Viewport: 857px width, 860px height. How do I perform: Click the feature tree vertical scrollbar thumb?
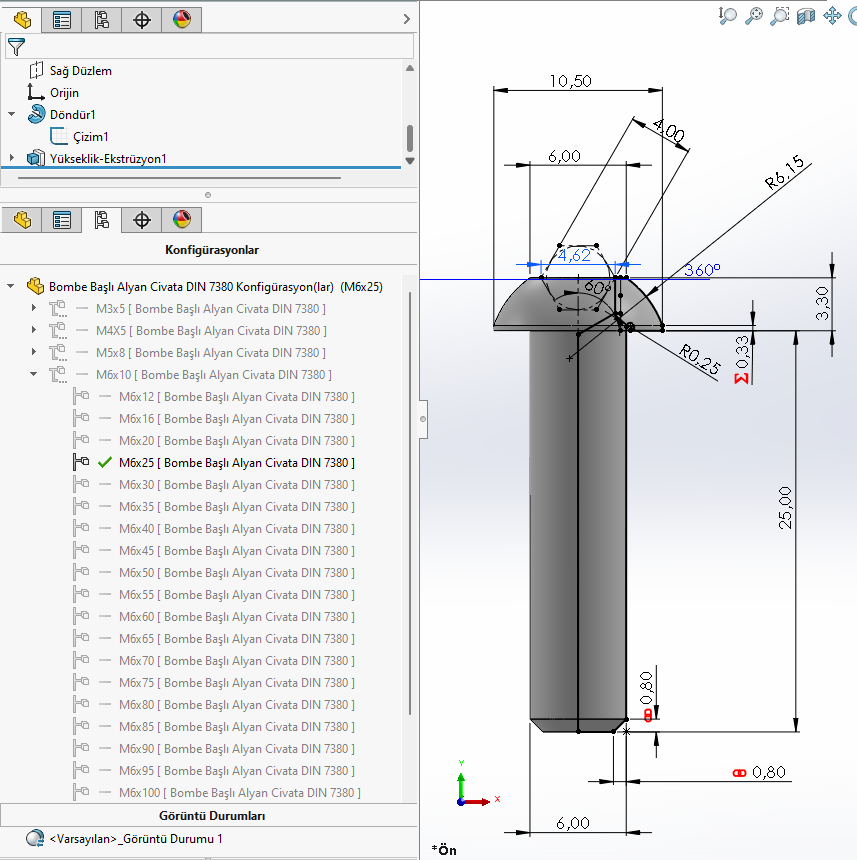pyautogui.click(x=409, y=138)
